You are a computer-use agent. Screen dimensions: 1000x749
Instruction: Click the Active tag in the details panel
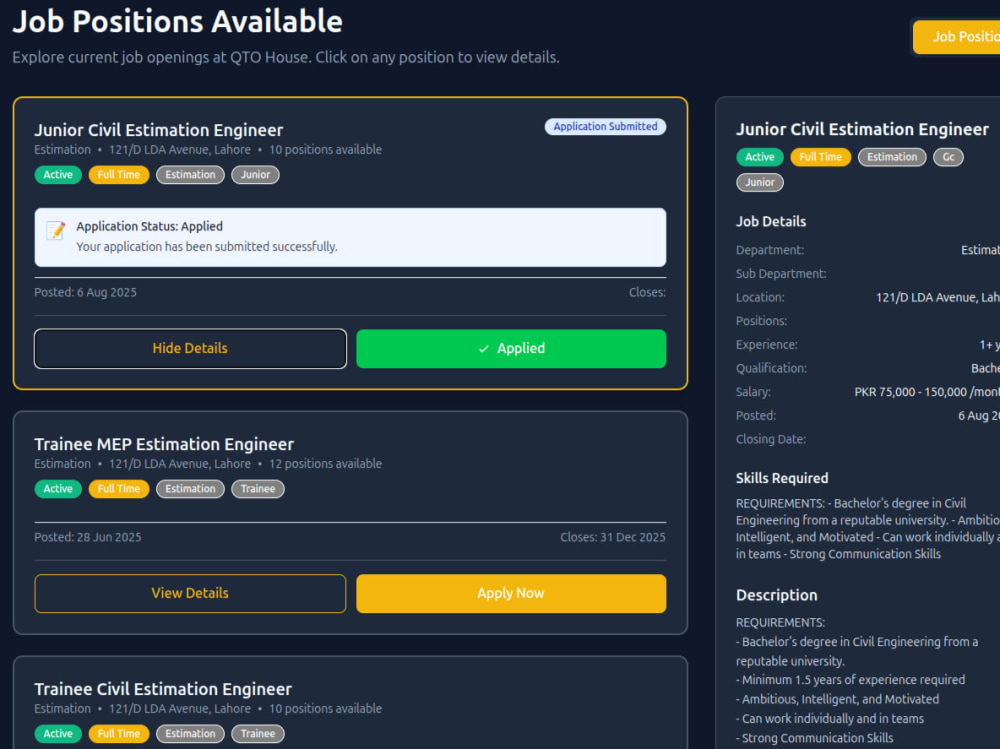click(760, 157)
